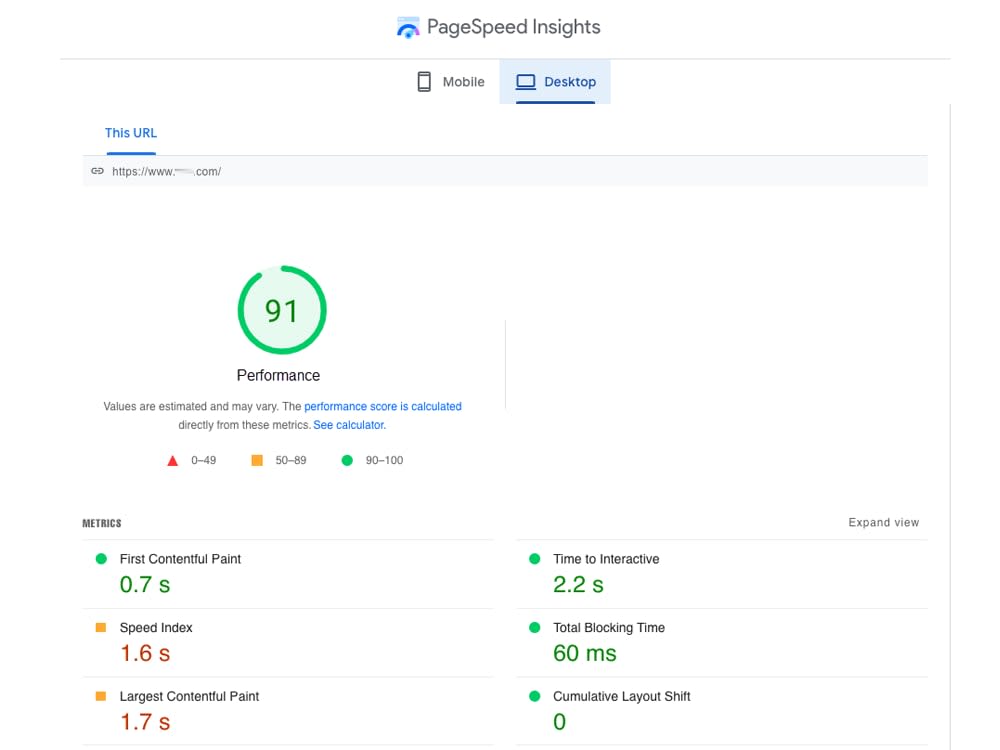The height and width of the screenshot is (750, 1000).
Task: Click the Time to Interactive label
Action: (x=606, y=559)
